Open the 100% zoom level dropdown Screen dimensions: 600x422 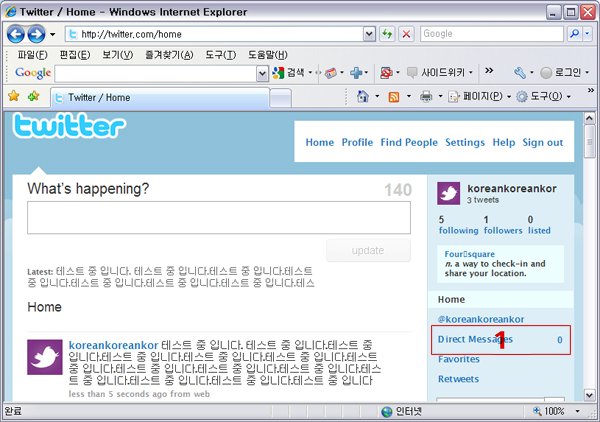pyautogui.click(x=578, y=411)
